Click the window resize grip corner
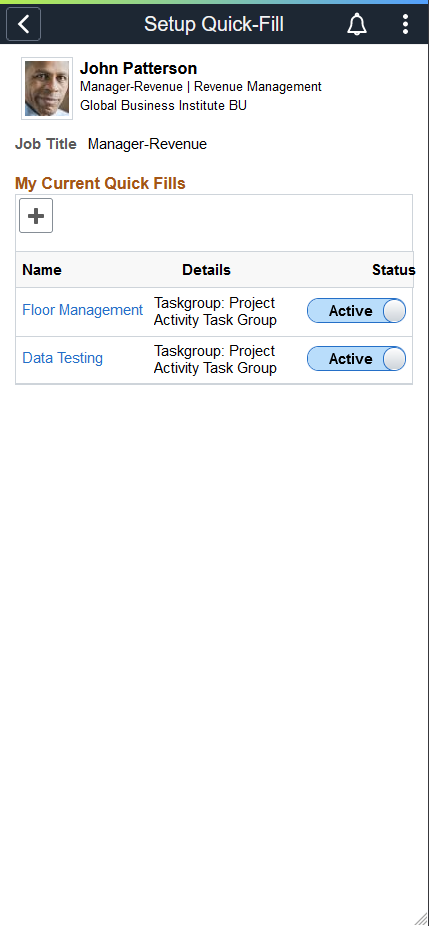Viewport: 429px width, 926px height. (420, 917)
